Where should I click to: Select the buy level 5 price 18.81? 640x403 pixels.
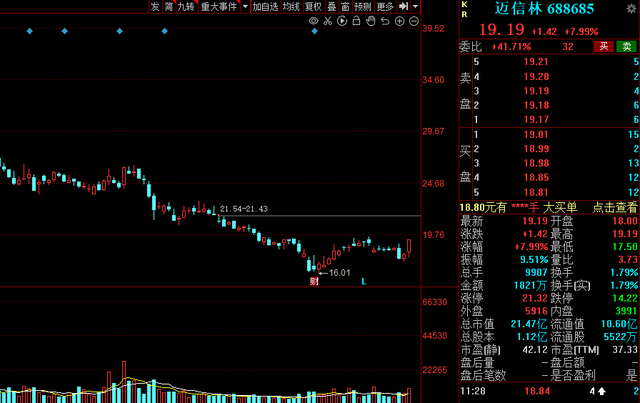point(536,192)
